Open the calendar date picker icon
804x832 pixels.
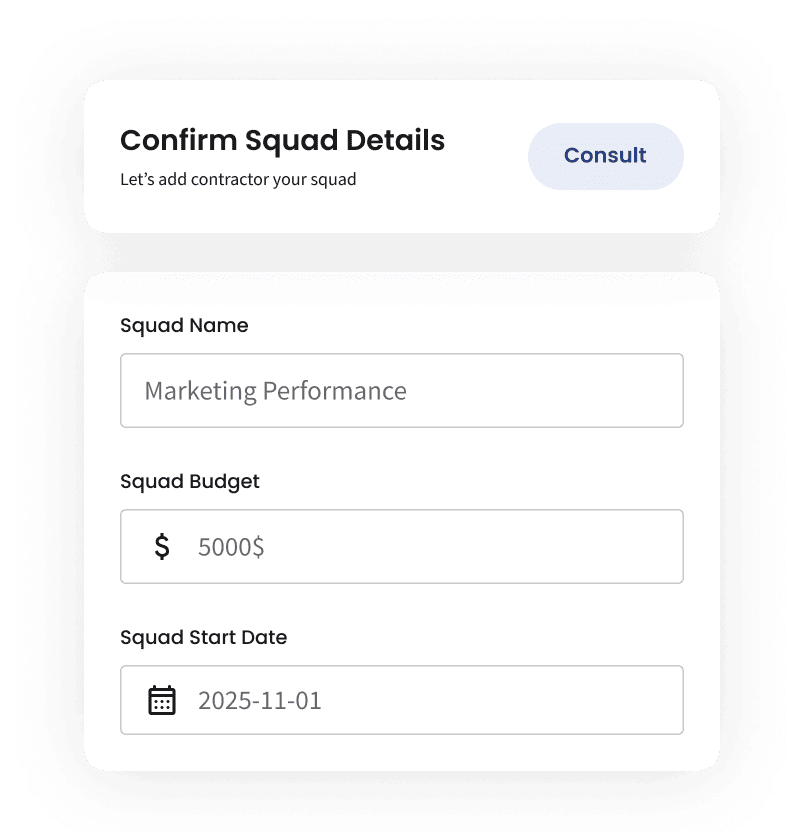click(162, 700)
